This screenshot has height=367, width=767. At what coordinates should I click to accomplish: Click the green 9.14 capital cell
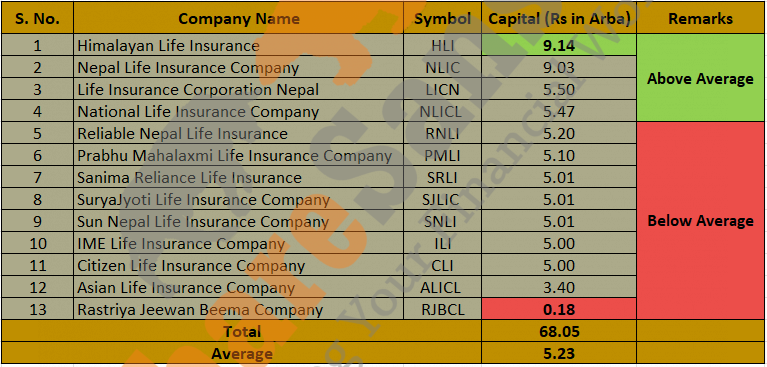pos(559,46)
